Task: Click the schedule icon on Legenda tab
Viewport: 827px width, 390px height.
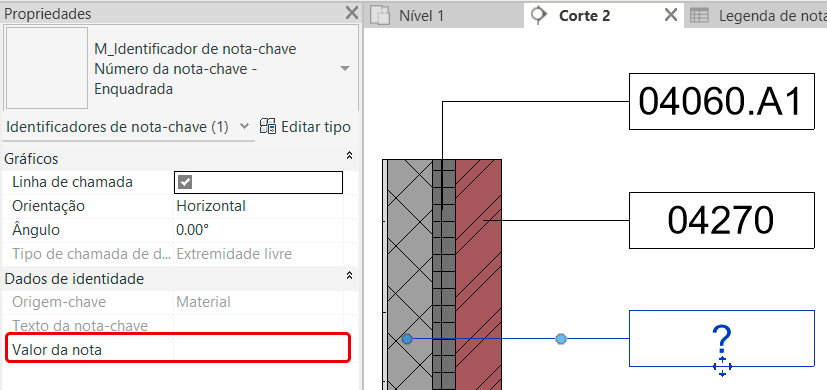Action: click(x=699, y=16)
